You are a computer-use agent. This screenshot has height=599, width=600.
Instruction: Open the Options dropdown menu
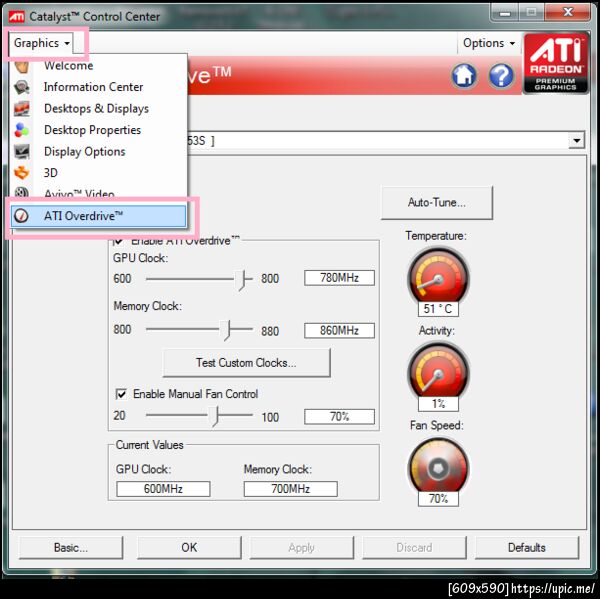tap(489, 43)
